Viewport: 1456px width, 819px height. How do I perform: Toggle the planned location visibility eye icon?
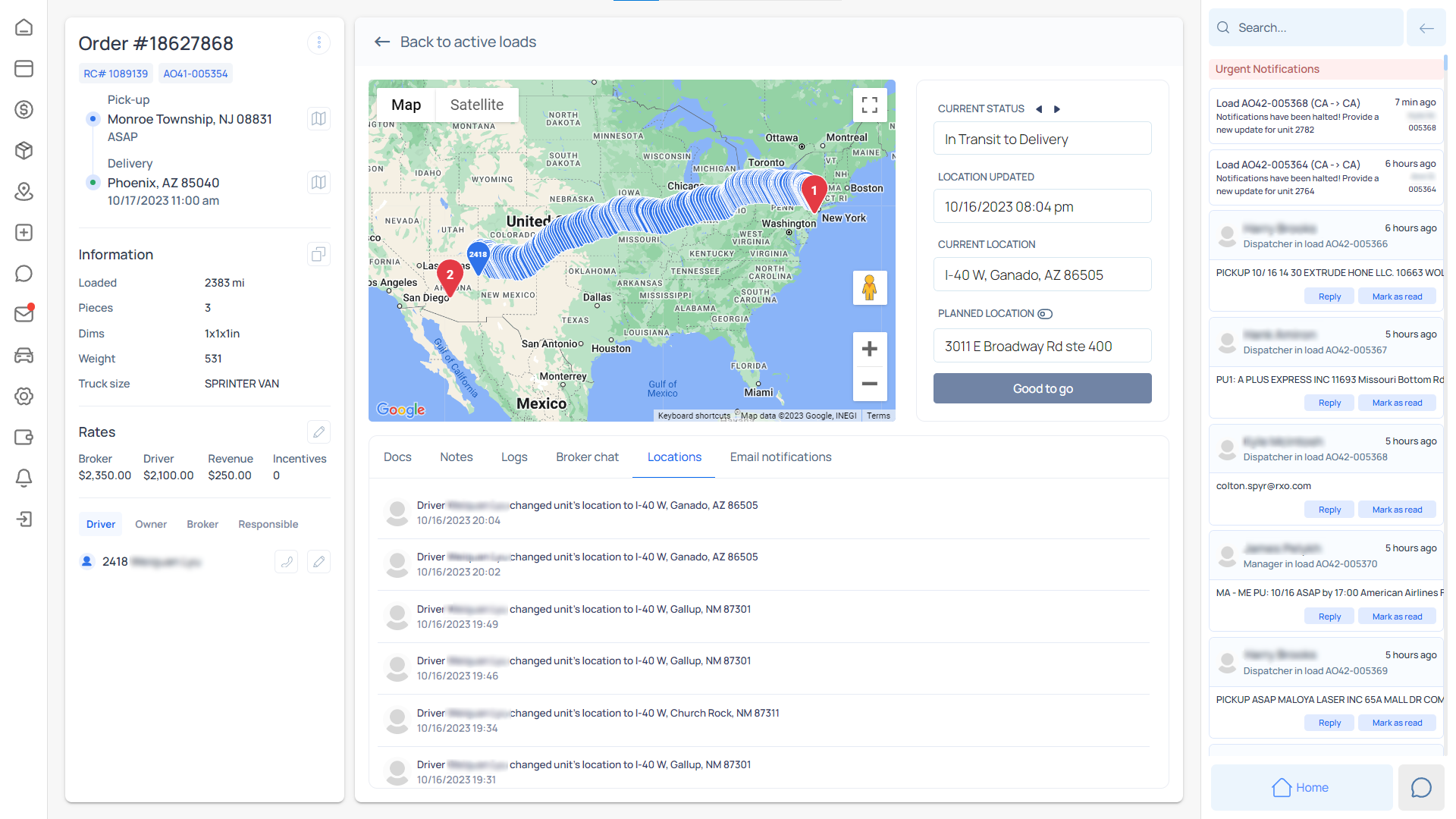[1045, 313]
